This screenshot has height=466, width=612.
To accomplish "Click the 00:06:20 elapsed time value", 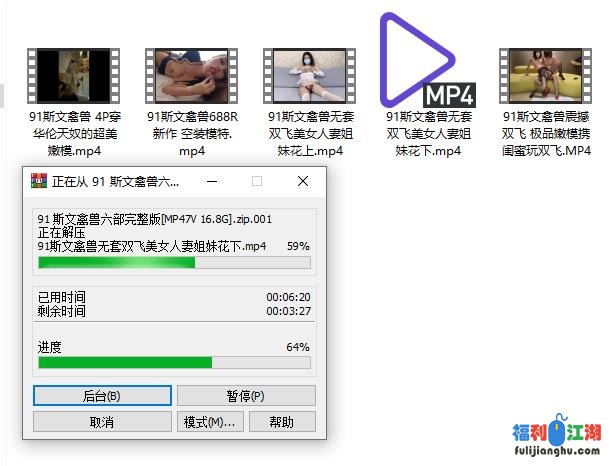I will point(288,297).
